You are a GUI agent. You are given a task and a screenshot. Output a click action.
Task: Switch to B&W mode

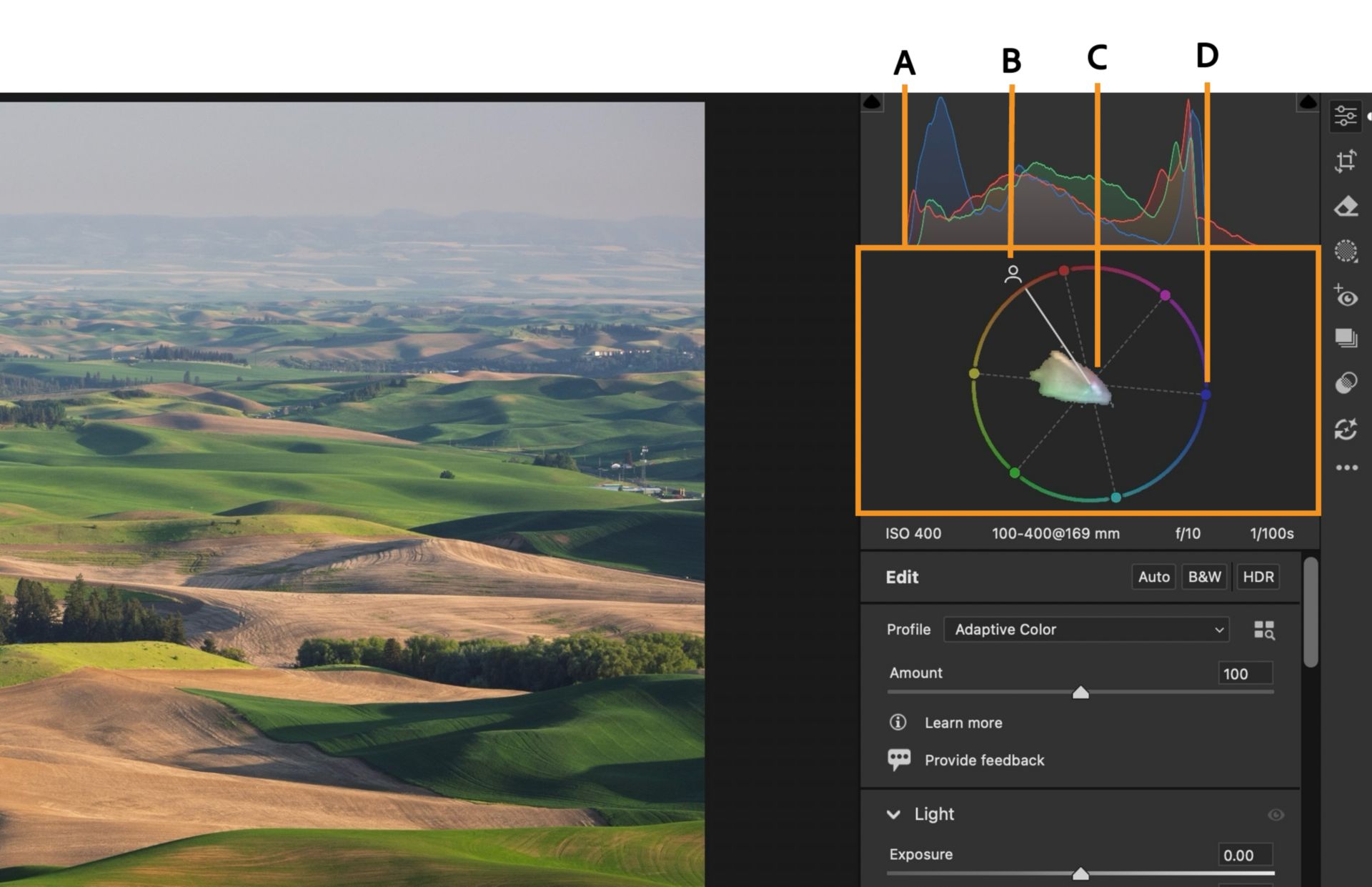tap(1204, 577)
